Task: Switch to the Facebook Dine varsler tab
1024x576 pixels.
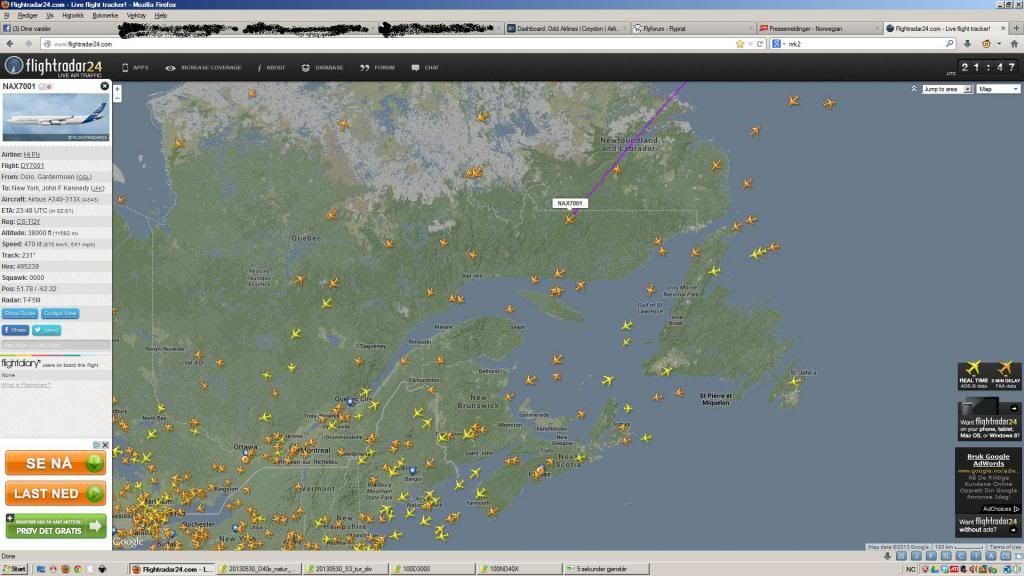Action: pyautogui.click(x=59, y=29)
